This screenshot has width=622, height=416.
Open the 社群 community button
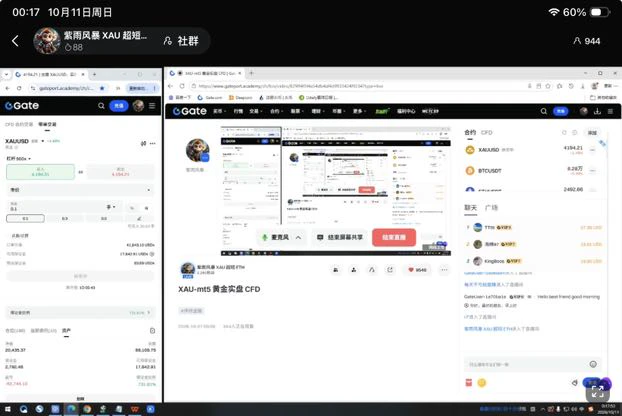[181, 41]
